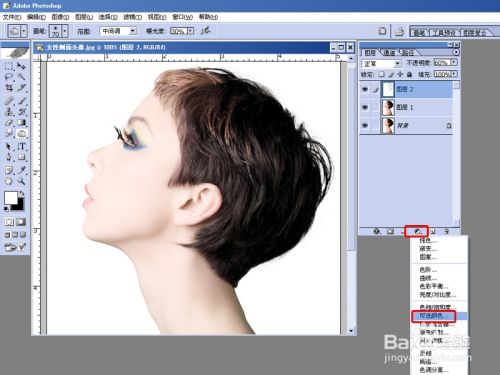Select the Crop tool
Screen dimensions: 500x375
(x=9, y=88)
